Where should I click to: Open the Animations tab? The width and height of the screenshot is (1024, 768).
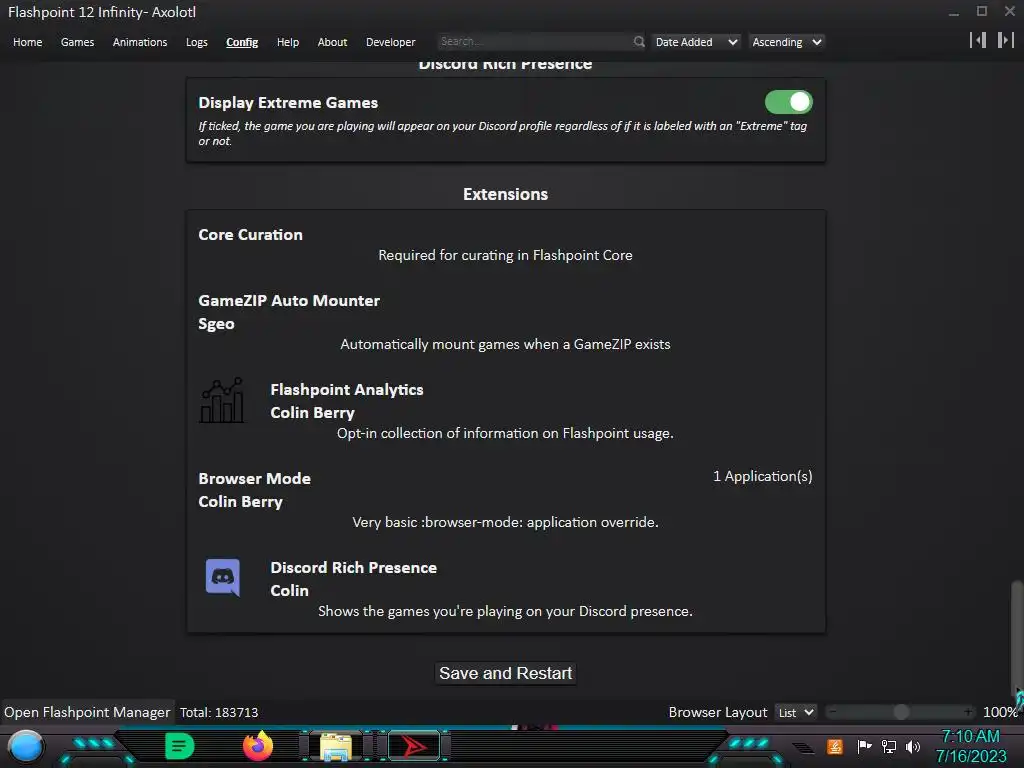[x=140, y=42]
